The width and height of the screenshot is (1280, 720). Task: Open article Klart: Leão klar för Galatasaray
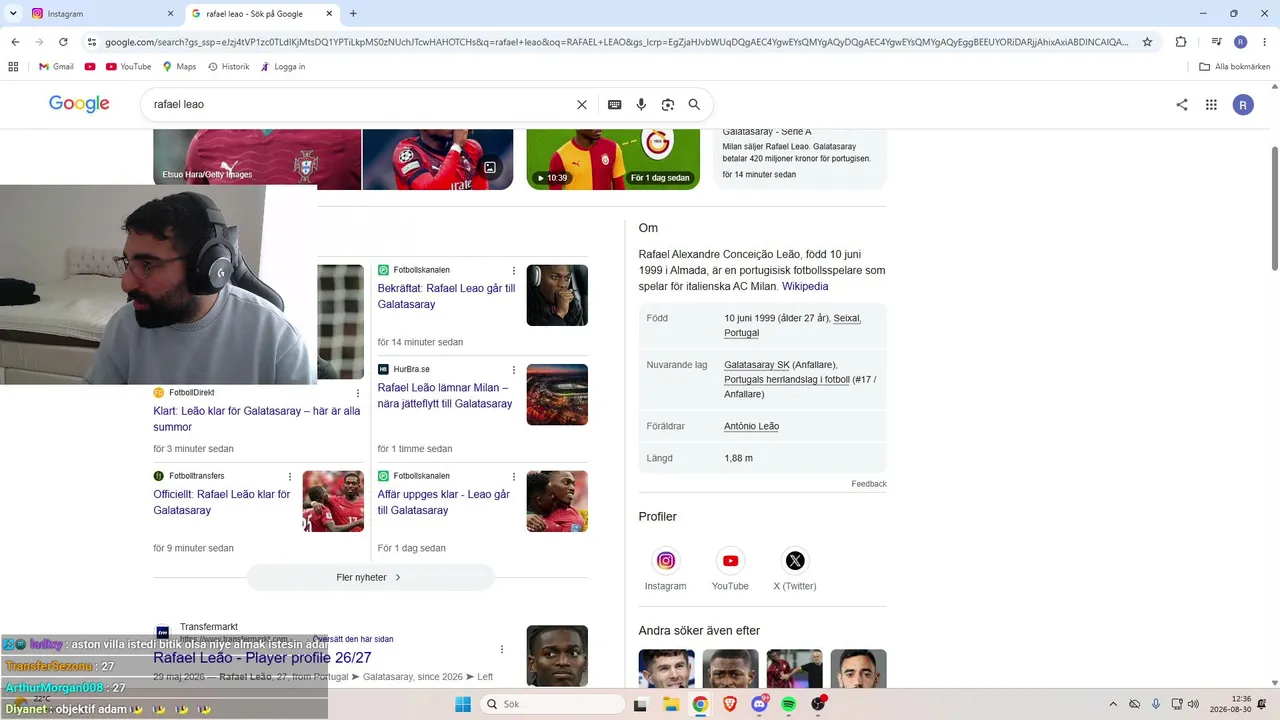[x=257, y=419]
